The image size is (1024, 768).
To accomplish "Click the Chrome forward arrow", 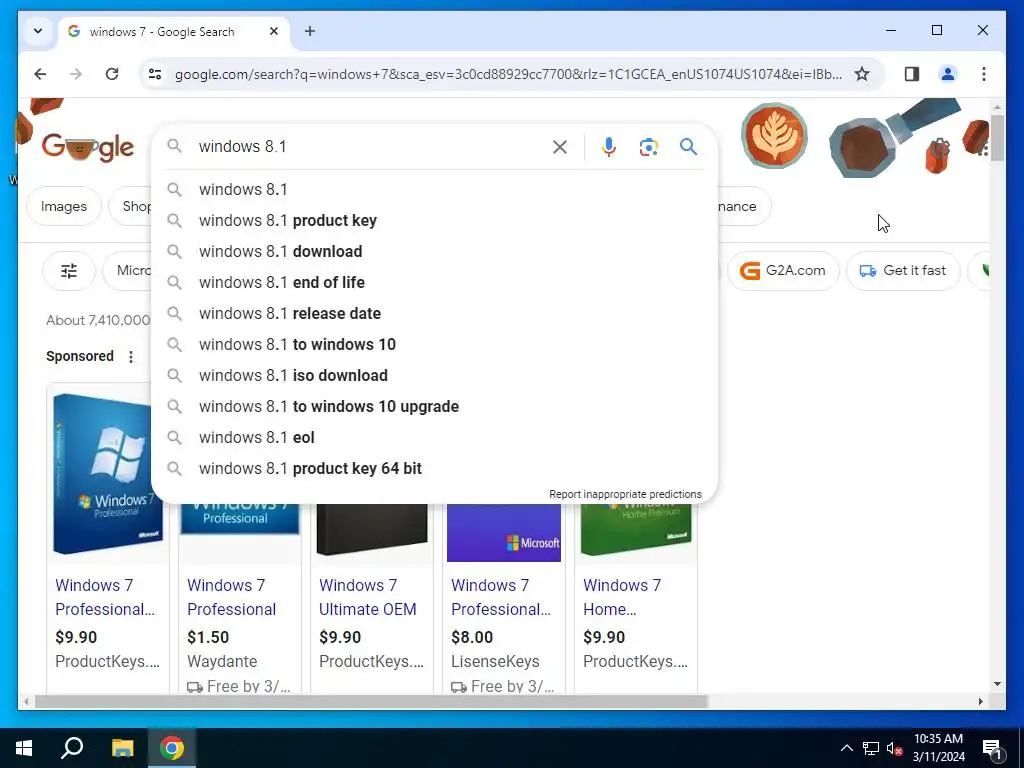I will tap(76, 74).
